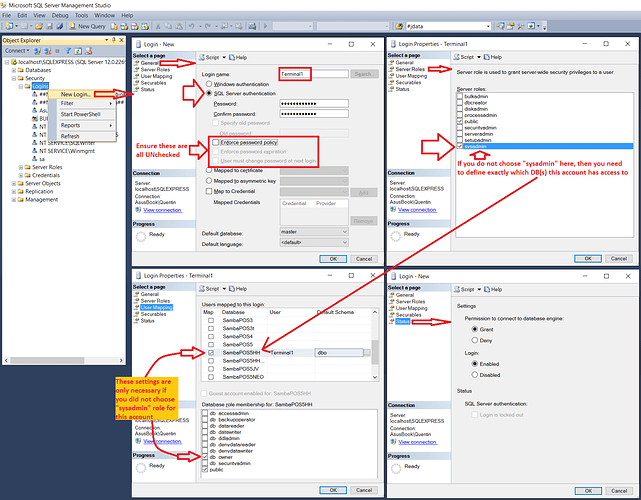Click the Open File folder icon in main toolbar
This screenshot has width=641, height=500.
click(39, 26)
